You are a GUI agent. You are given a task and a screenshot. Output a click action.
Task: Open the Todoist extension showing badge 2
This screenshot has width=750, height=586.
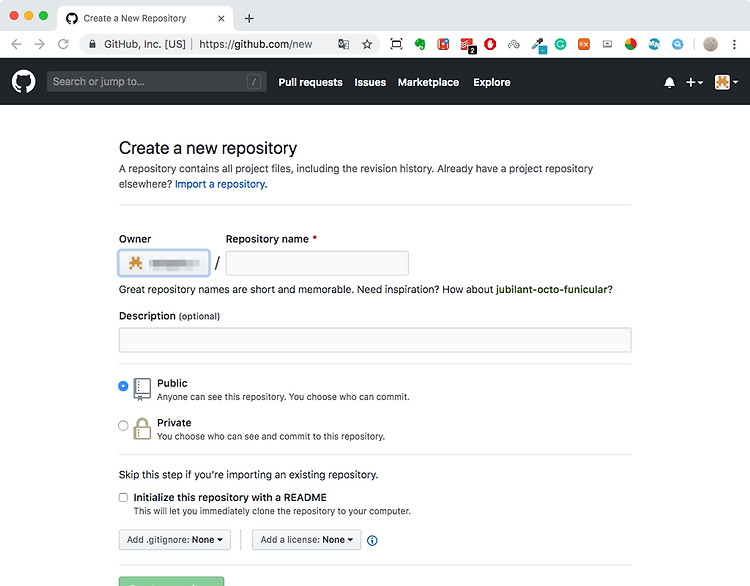pyautogui.click(x=467, y=45)
